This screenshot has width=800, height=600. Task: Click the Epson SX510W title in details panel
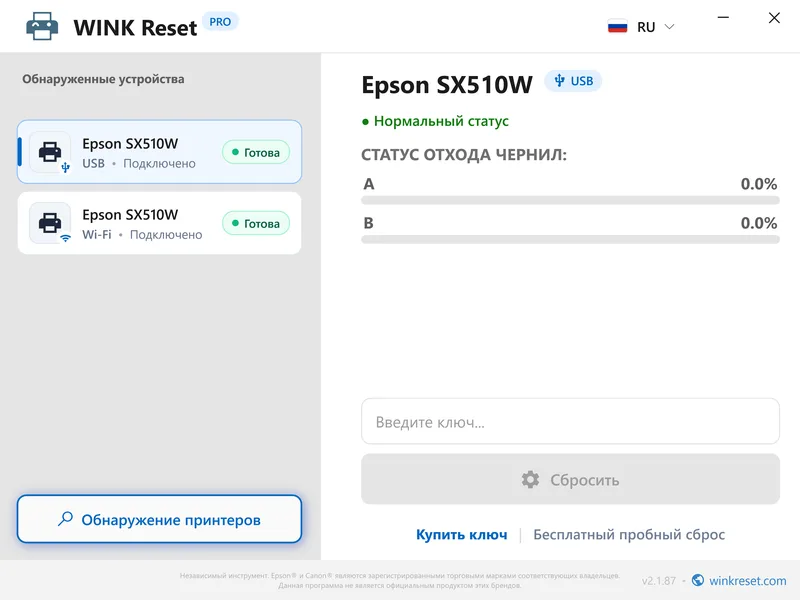click(x=447, y=84)
